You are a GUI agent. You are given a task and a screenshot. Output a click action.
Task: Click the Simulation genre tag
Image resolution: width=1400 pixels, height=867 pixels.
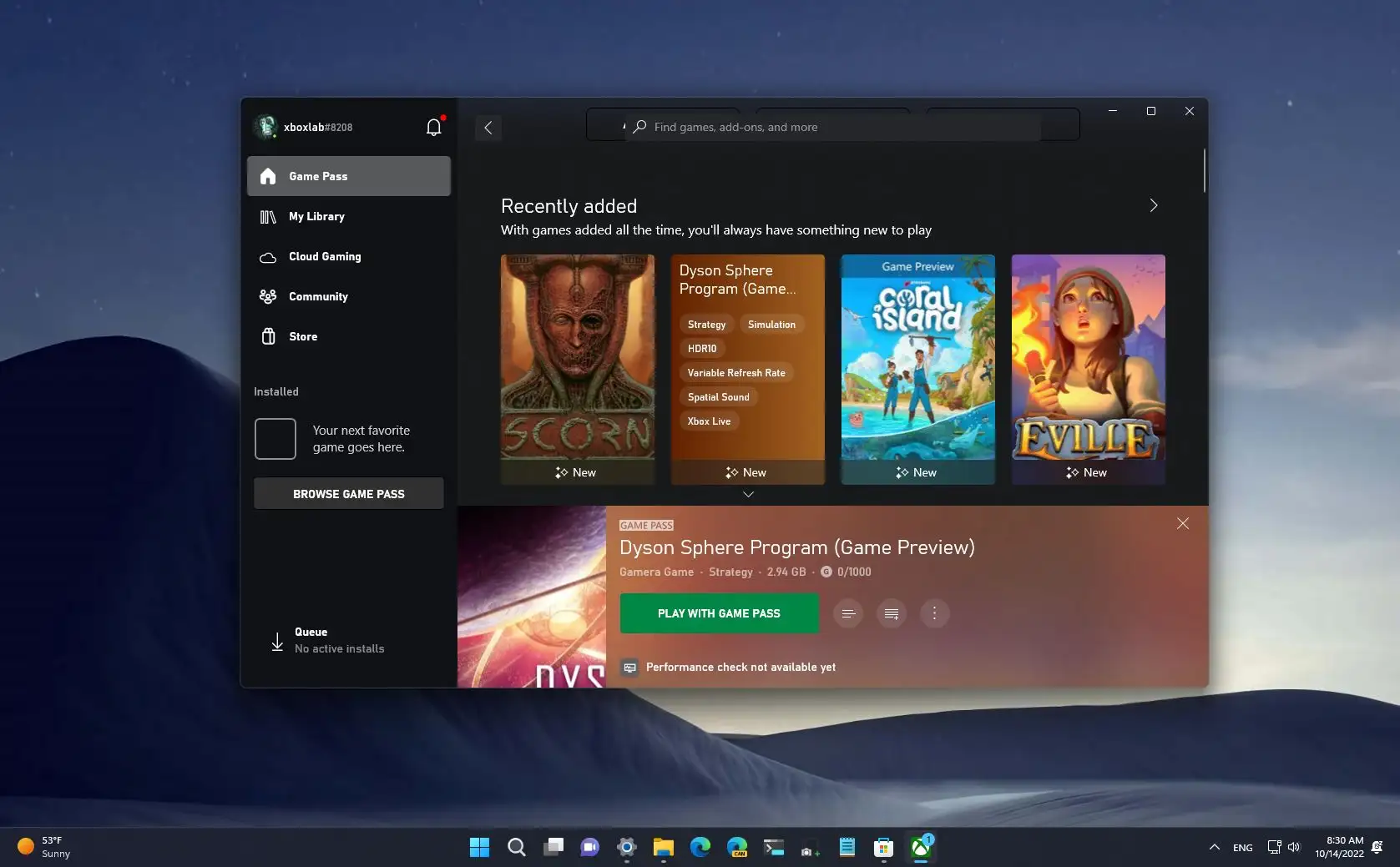pos(771,325)
